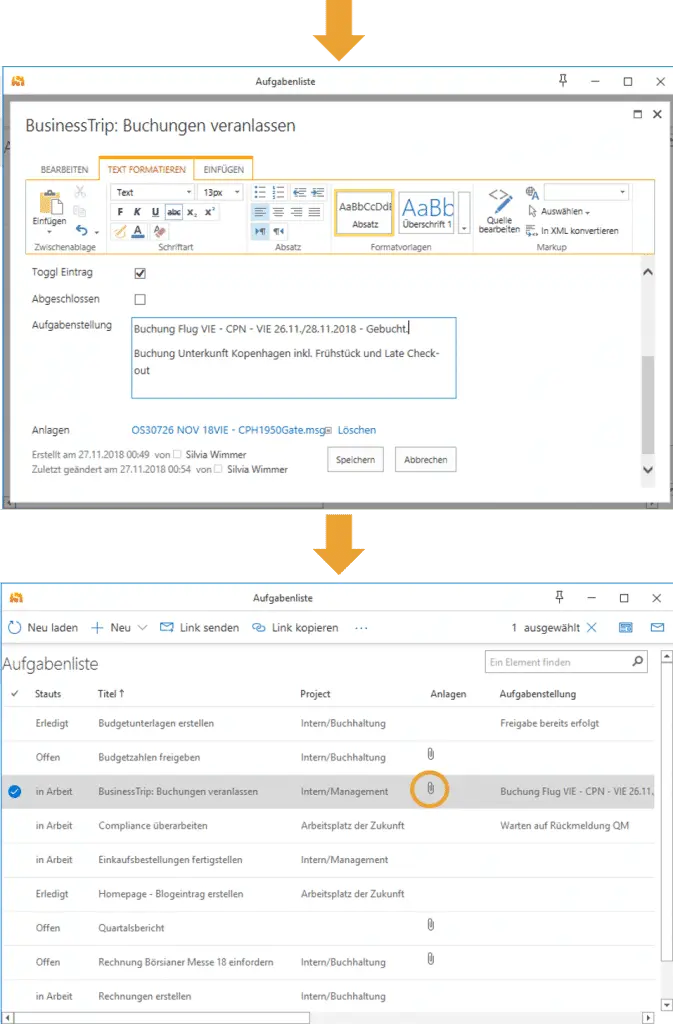Screen dimensions: 673x1024
Task: Click Link senden
Action: click(199, 628)
